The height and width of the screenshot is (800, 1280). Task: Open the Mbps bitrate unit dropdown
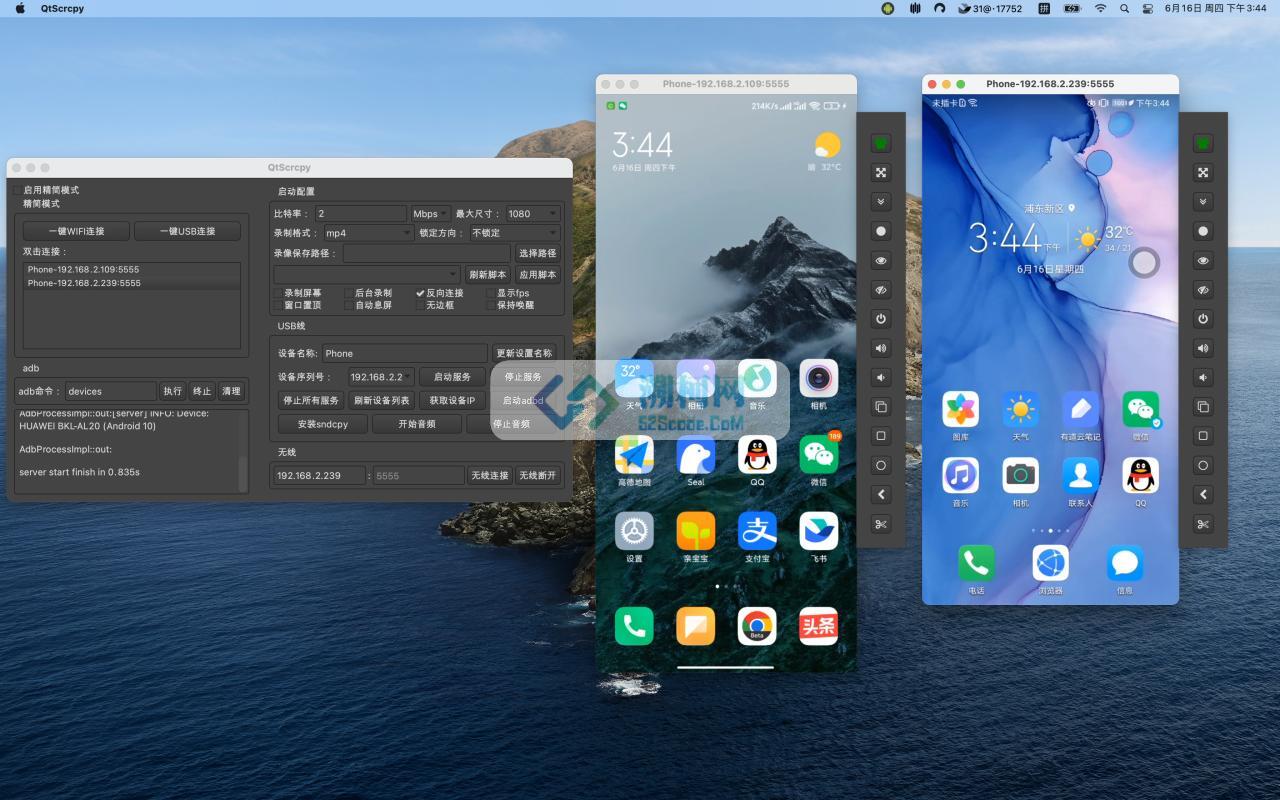click(x=430, y=213)
